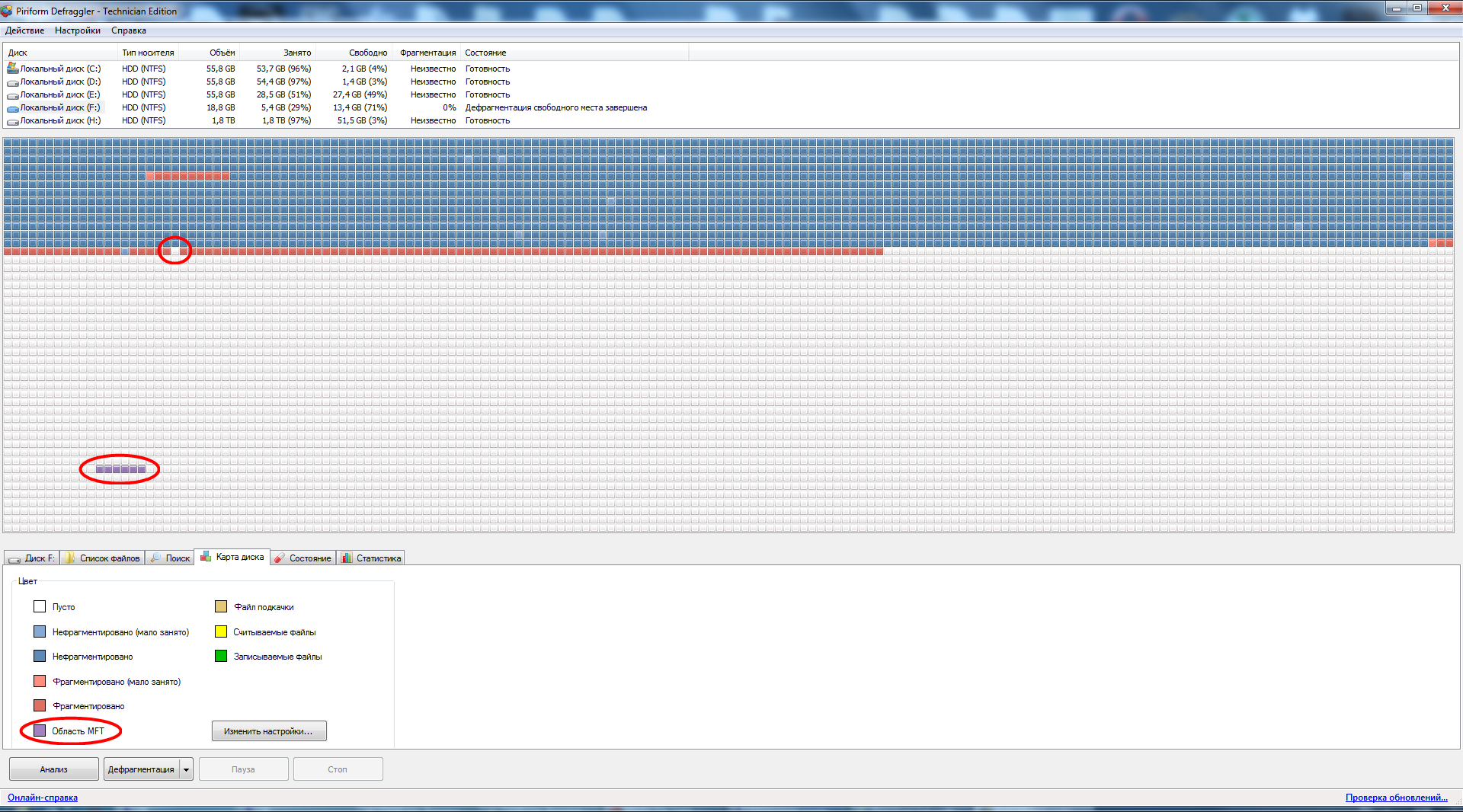Click the Файл подкачки color swatch

pyautogui.click(x=221, y=606)
